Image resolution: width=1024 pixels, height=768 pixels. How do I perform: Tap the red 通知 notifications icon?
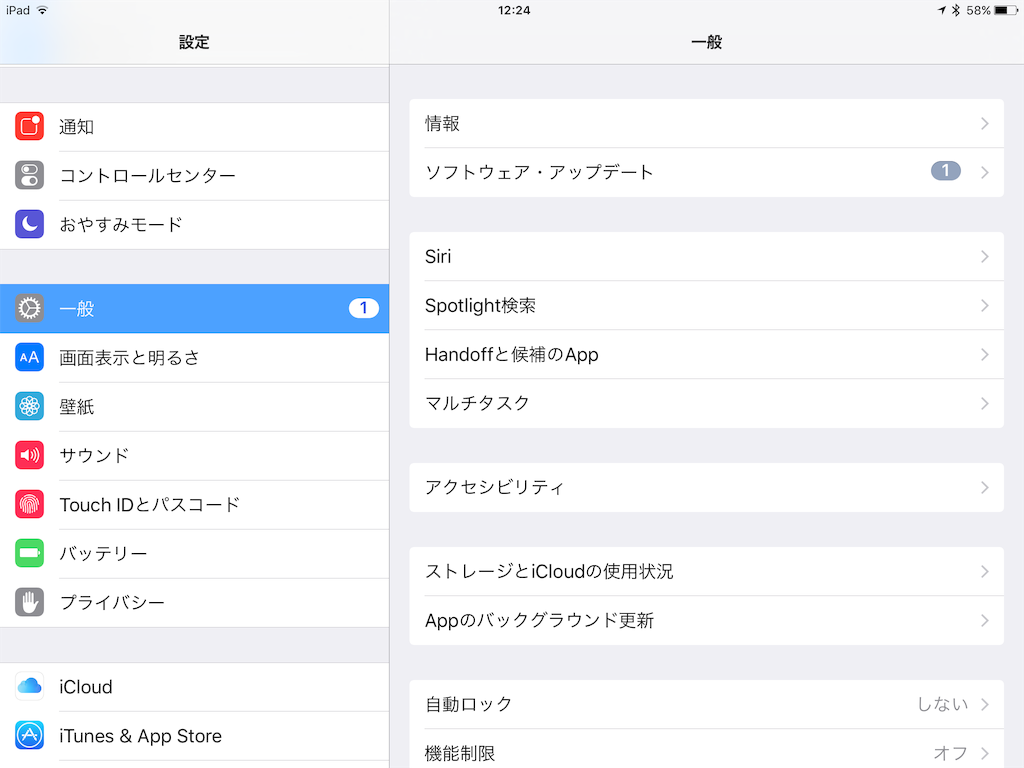point(29,127)
